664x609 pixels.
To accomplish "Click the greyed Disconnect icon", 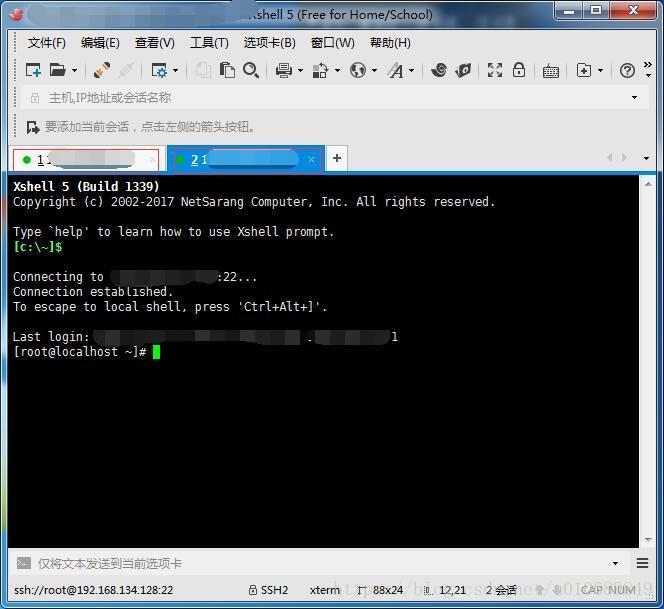I will click(126, 70).
